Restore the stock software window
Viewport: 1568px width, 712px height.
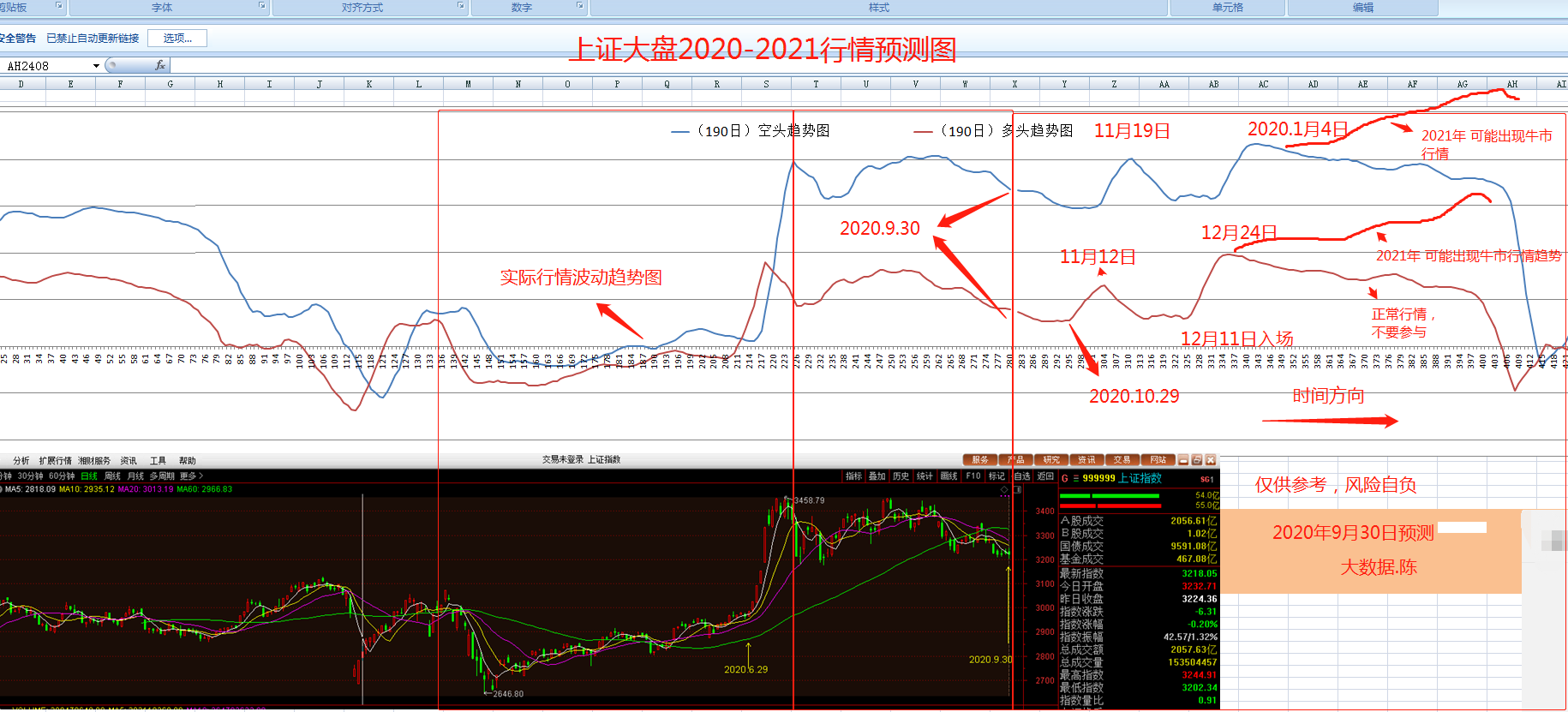1197,460
